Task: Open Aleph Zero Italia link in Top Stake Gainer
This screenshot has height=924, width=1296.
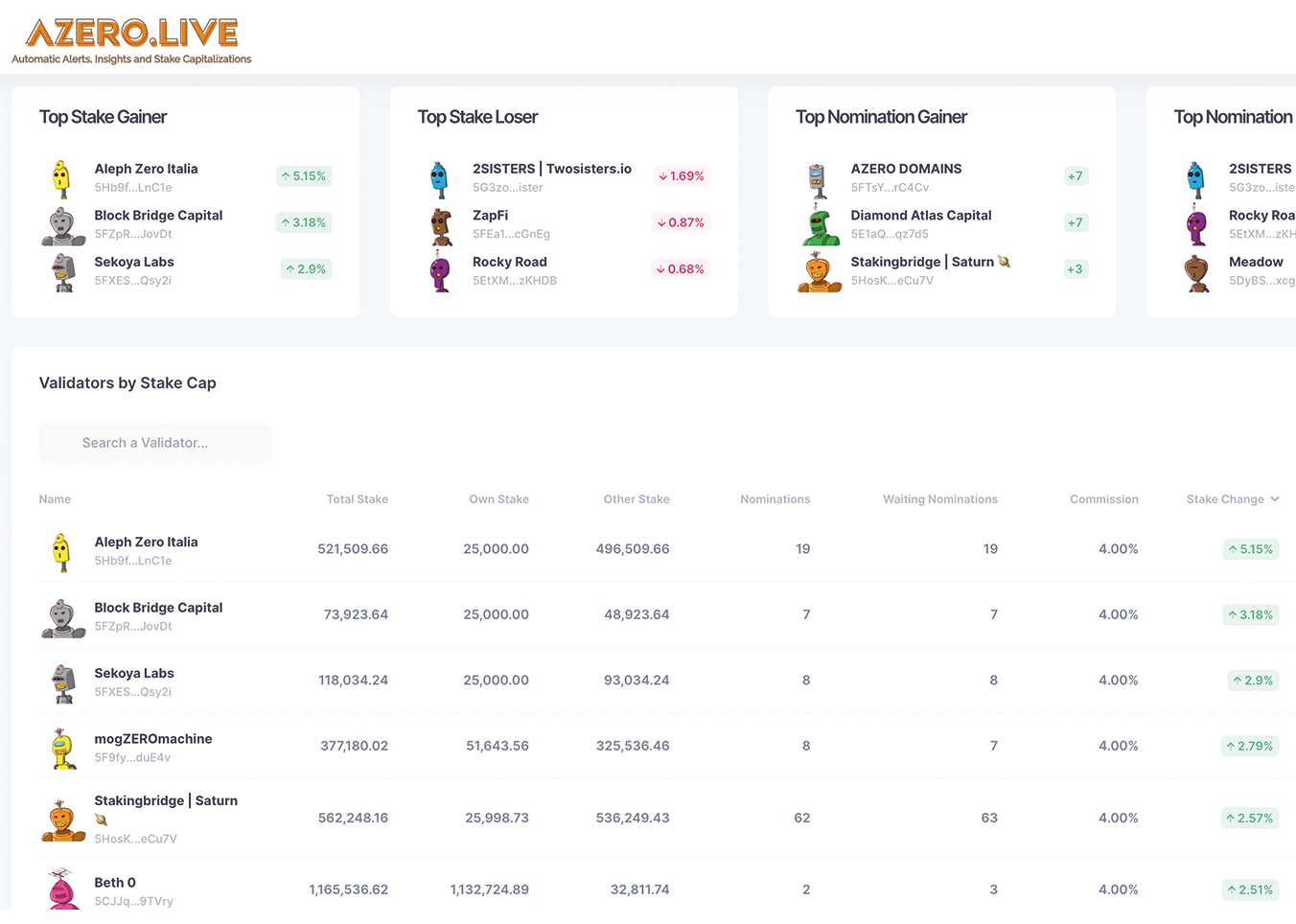Action: 146,169
